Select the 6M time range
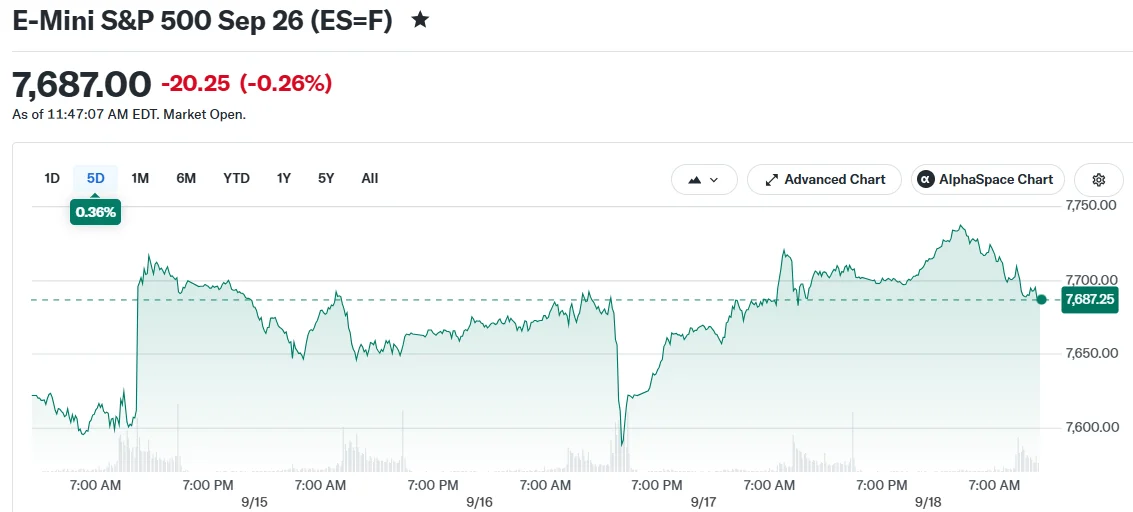The image size is (1133, 512). [x=186, y=178]
